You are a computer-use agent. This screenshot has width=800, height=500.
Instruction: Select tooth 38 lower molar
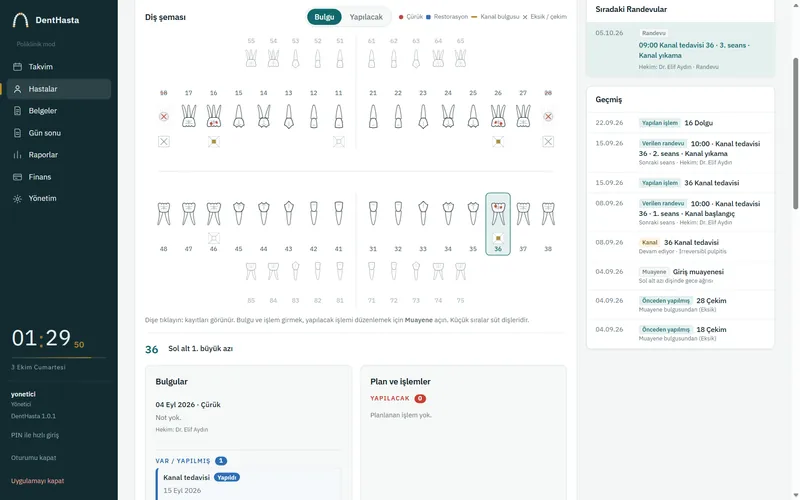[548, 213]
